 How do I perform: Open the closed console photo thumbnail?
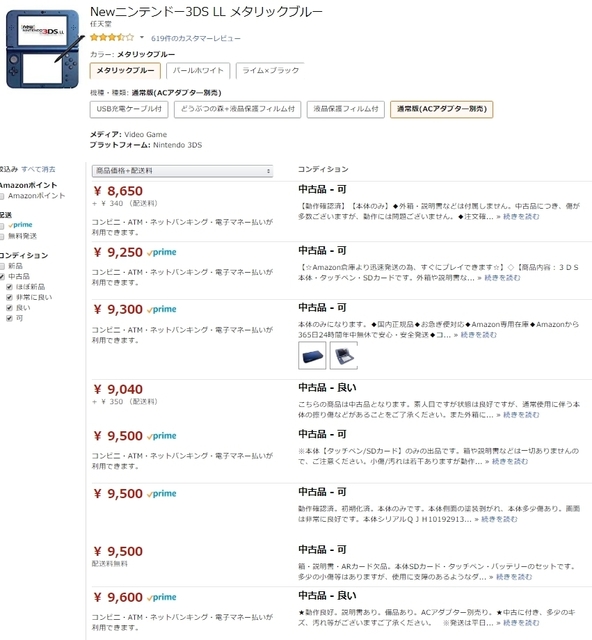tap(312, 356)
